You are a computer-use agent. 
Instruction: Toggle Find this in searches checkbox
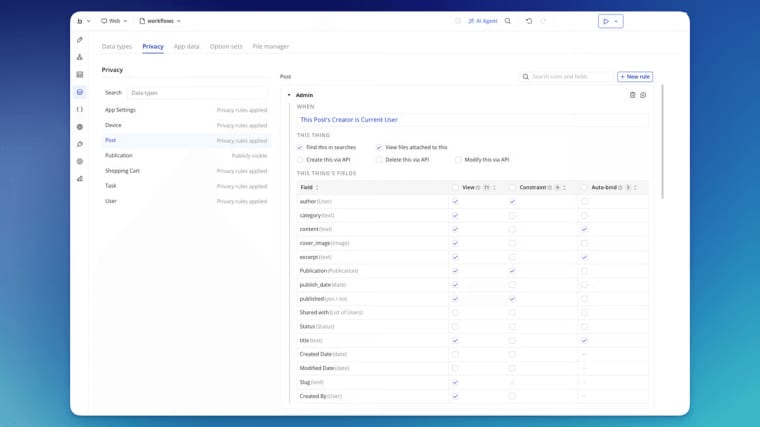(x=300, y=147)
